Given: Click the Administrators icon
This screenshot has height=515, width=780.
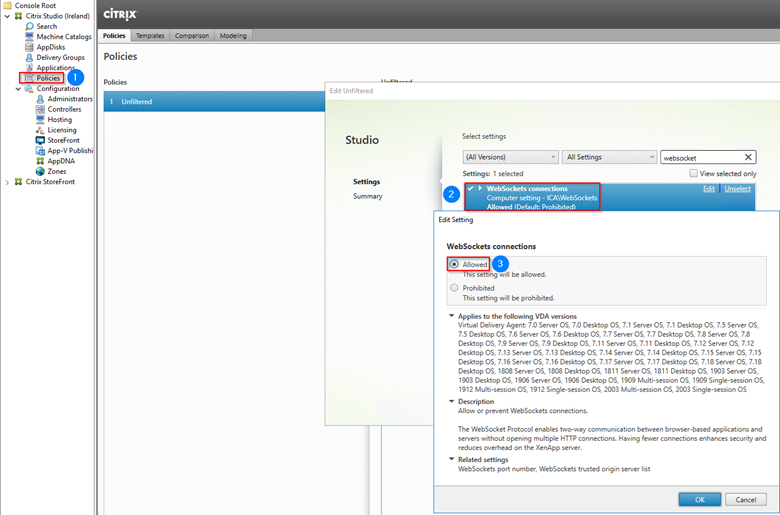Looking at the screenshot, I should click(x=40, y=99).
